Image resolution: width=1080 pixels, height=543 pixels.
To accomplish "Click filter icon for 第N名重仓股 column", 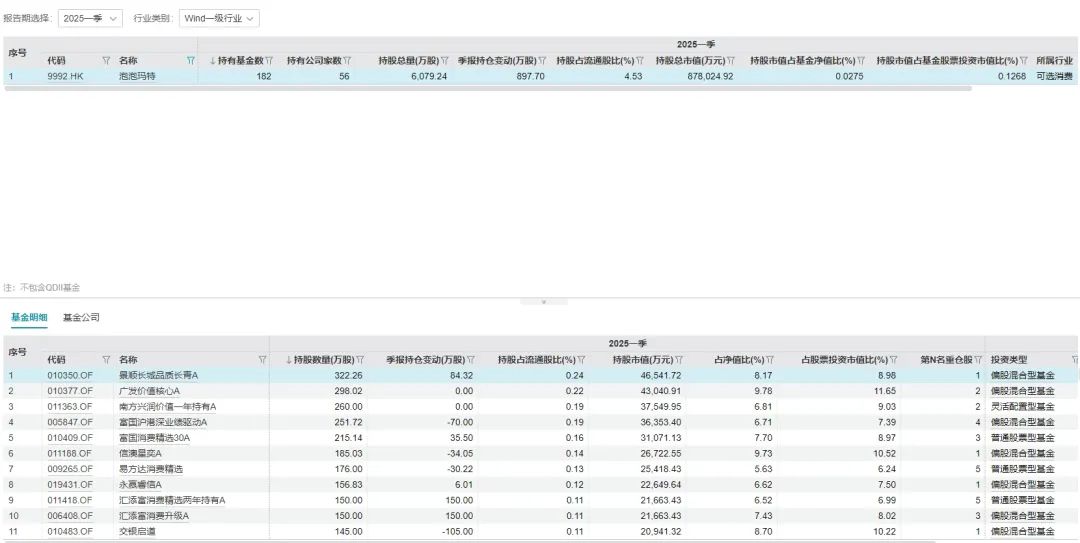I will [976, 360].
